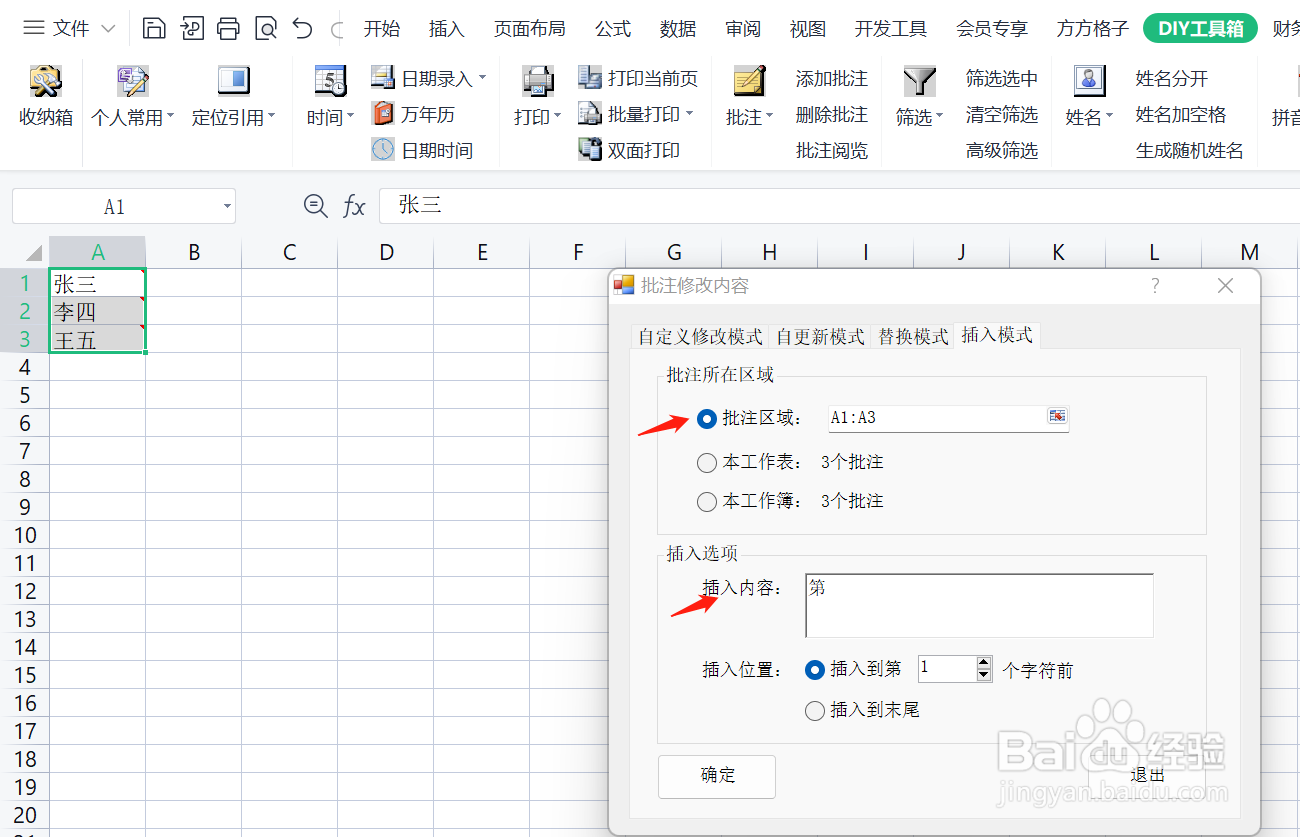Screen dimensions: 1300x837
Task: Increase the character position spinner value
Action: pyautogui.click(x=984, y=663)
